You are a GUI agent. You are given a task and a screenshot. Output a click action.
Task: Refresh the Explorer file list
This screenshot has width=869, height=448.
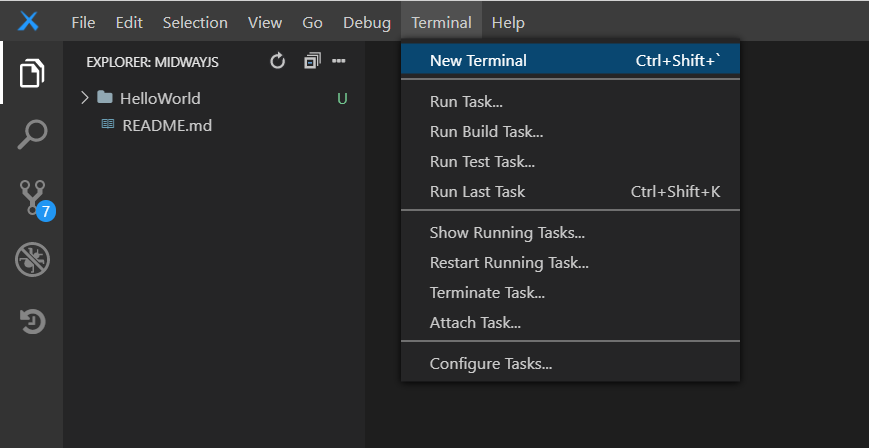point(278,62)
